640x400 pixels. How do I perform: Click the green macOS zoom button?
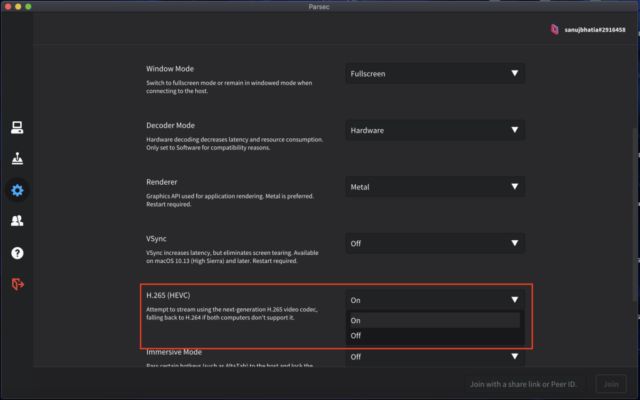pos(28,7)
